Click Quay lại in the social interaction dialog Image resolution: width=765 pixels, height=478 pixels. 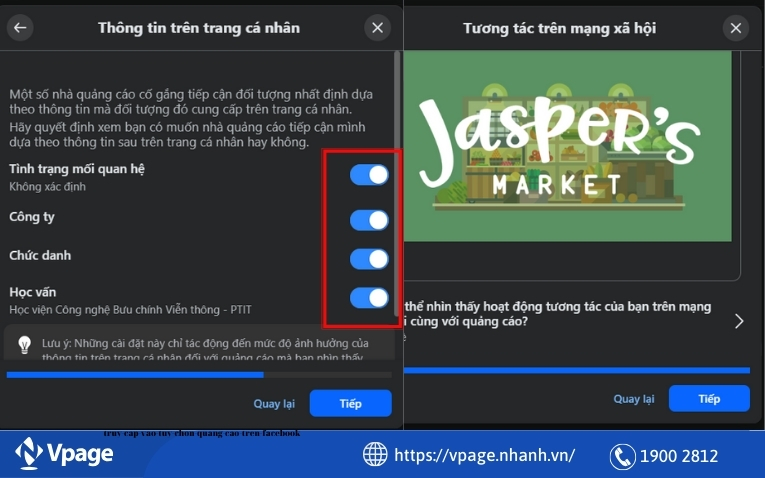[x=634, y=399]
